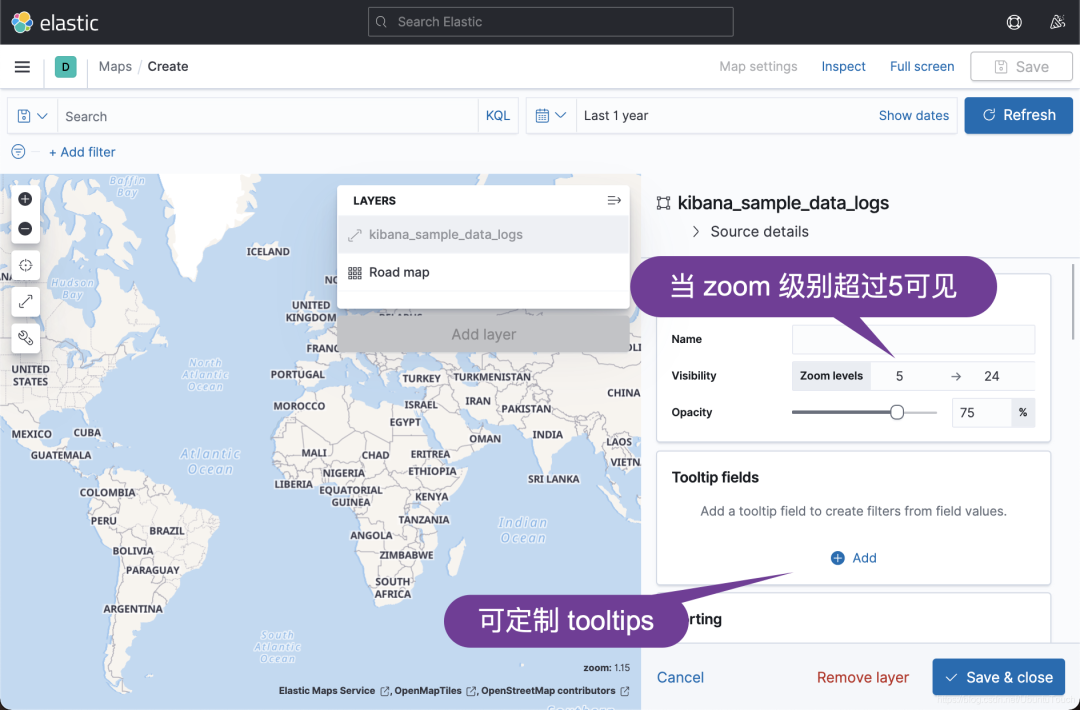
Task: Click the Refresh button
Action: pyautogui.click(x=1018, y=115)
